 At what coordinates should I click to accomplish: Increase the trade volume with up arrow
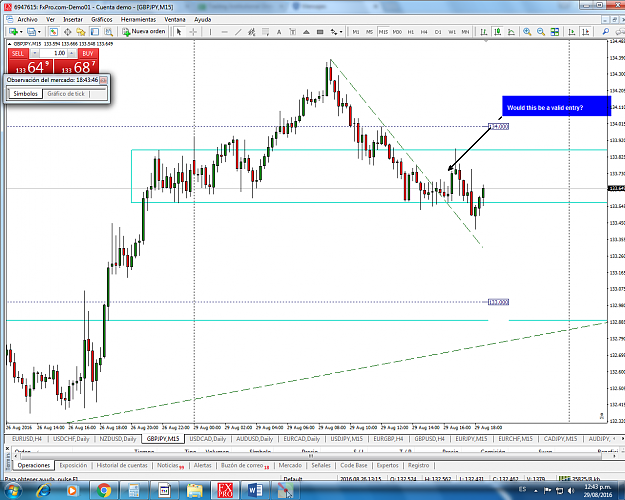click(72, 53)
